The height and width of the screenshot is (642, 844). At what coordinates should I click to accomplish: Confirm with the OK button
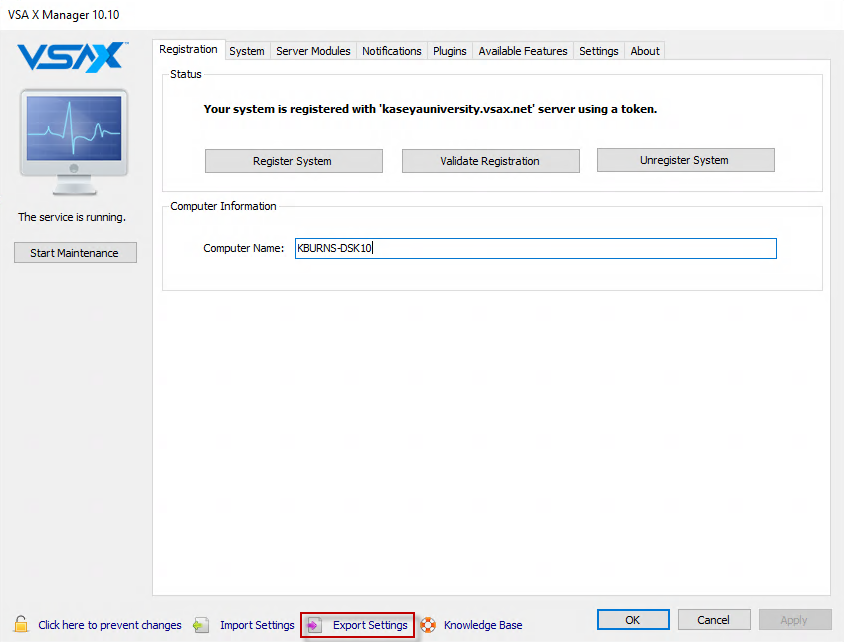[633, 619]
